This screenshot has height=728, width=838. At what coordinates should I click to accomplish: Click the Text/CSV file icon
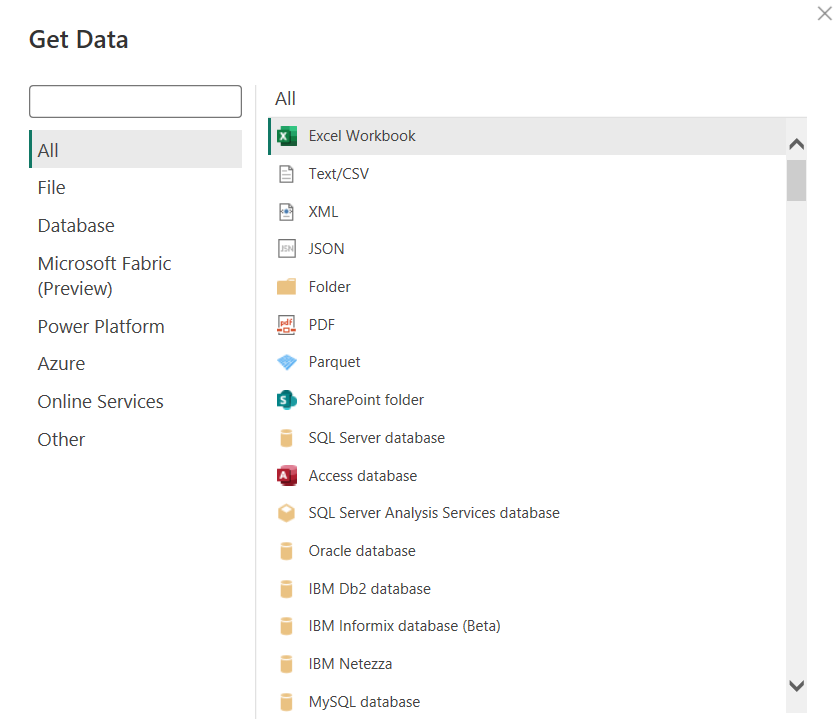(x=287, y=174)
